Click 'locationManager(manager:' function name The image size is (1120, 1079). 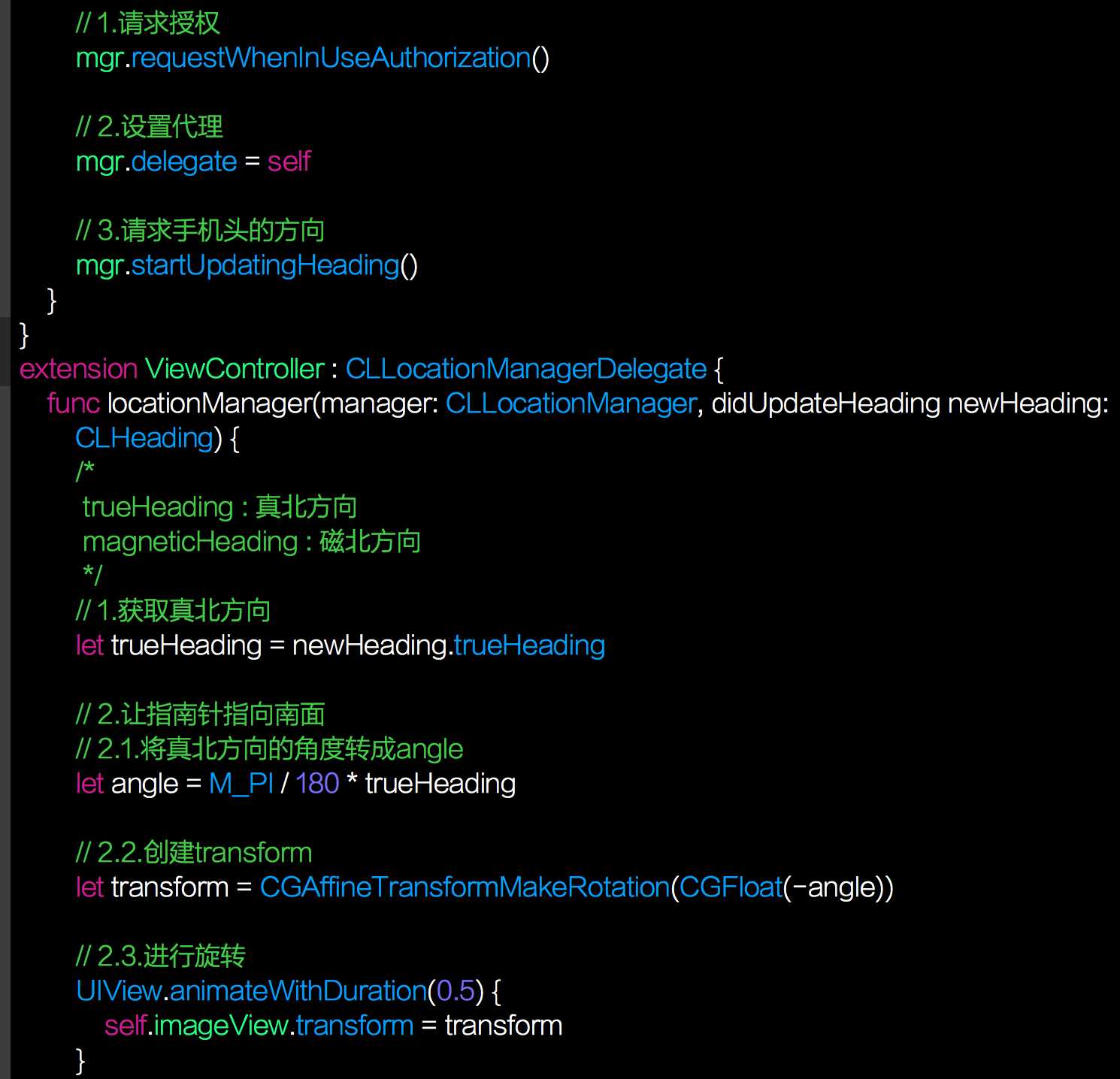click(x=274, y=403)
